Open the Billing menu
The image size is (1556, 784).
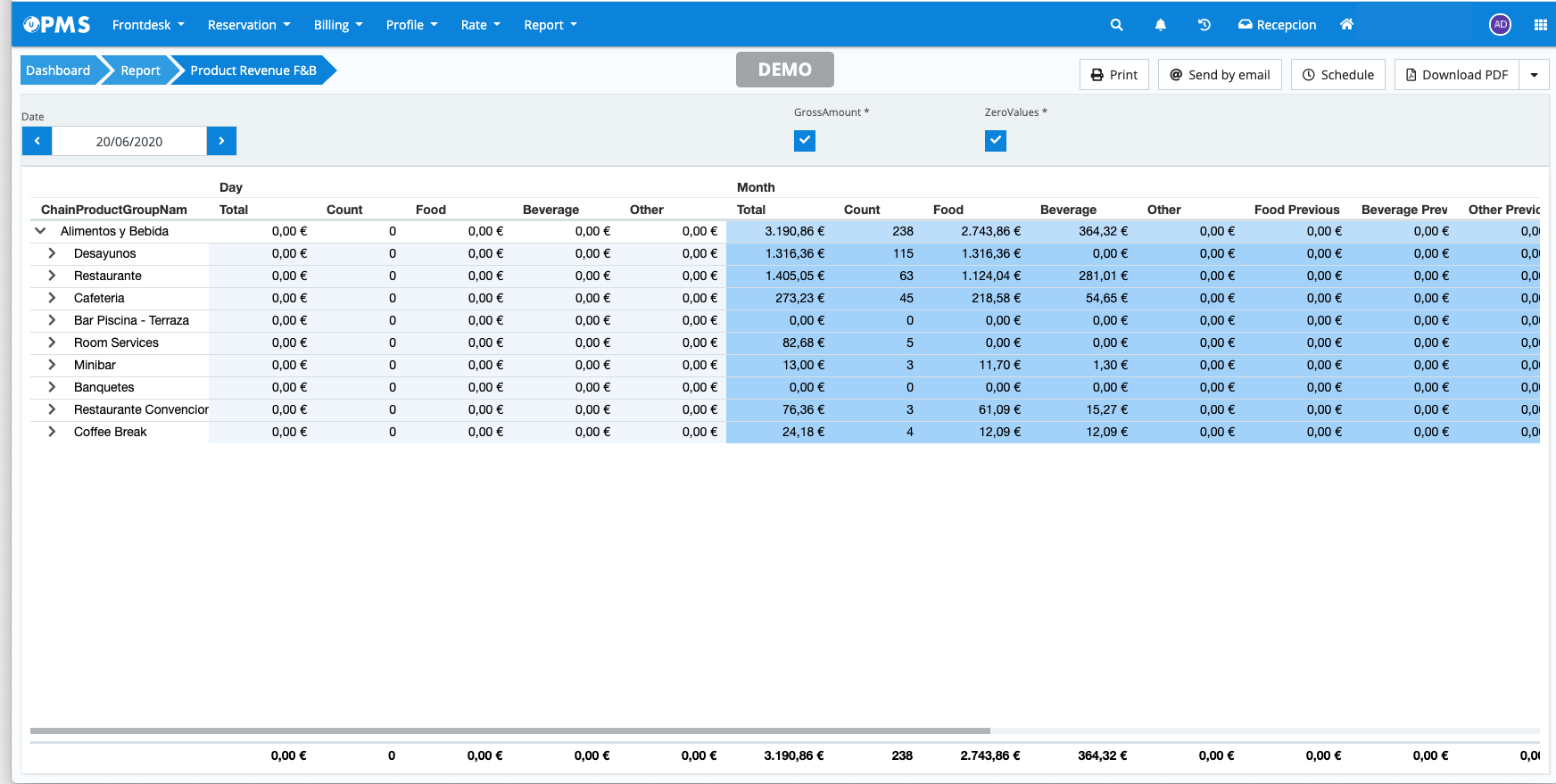337,25
